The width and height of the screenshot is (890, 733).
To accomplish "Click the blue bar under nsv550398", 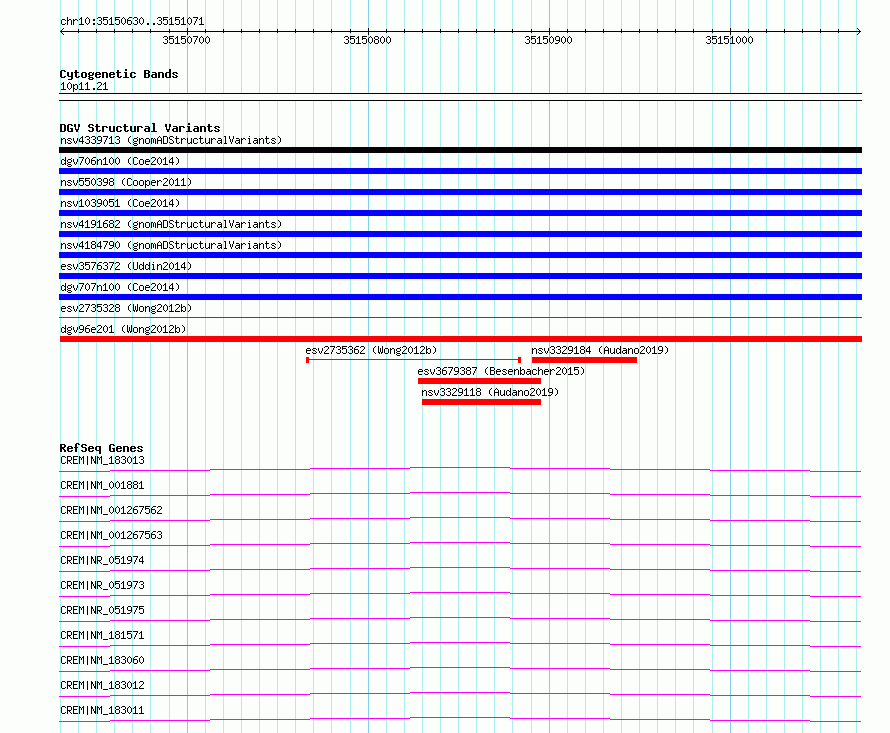I will coord(460,192).
